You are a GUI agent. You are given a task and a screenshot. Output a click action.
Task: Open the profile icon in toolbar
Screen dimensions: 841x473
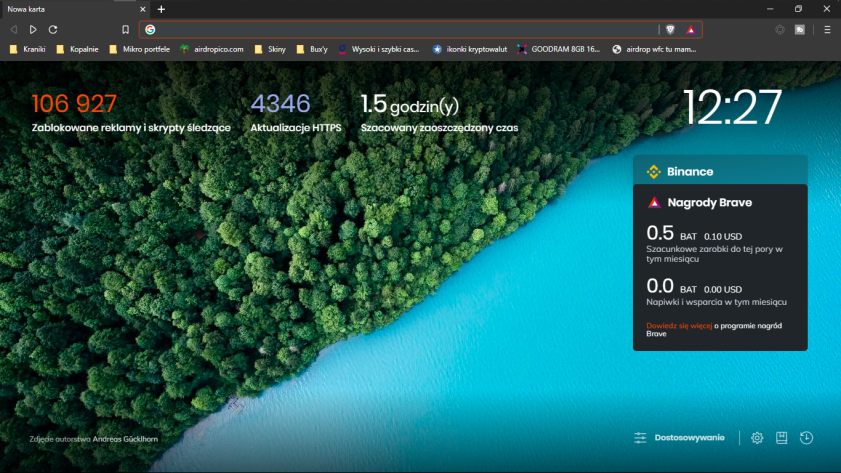pos(800,29)
